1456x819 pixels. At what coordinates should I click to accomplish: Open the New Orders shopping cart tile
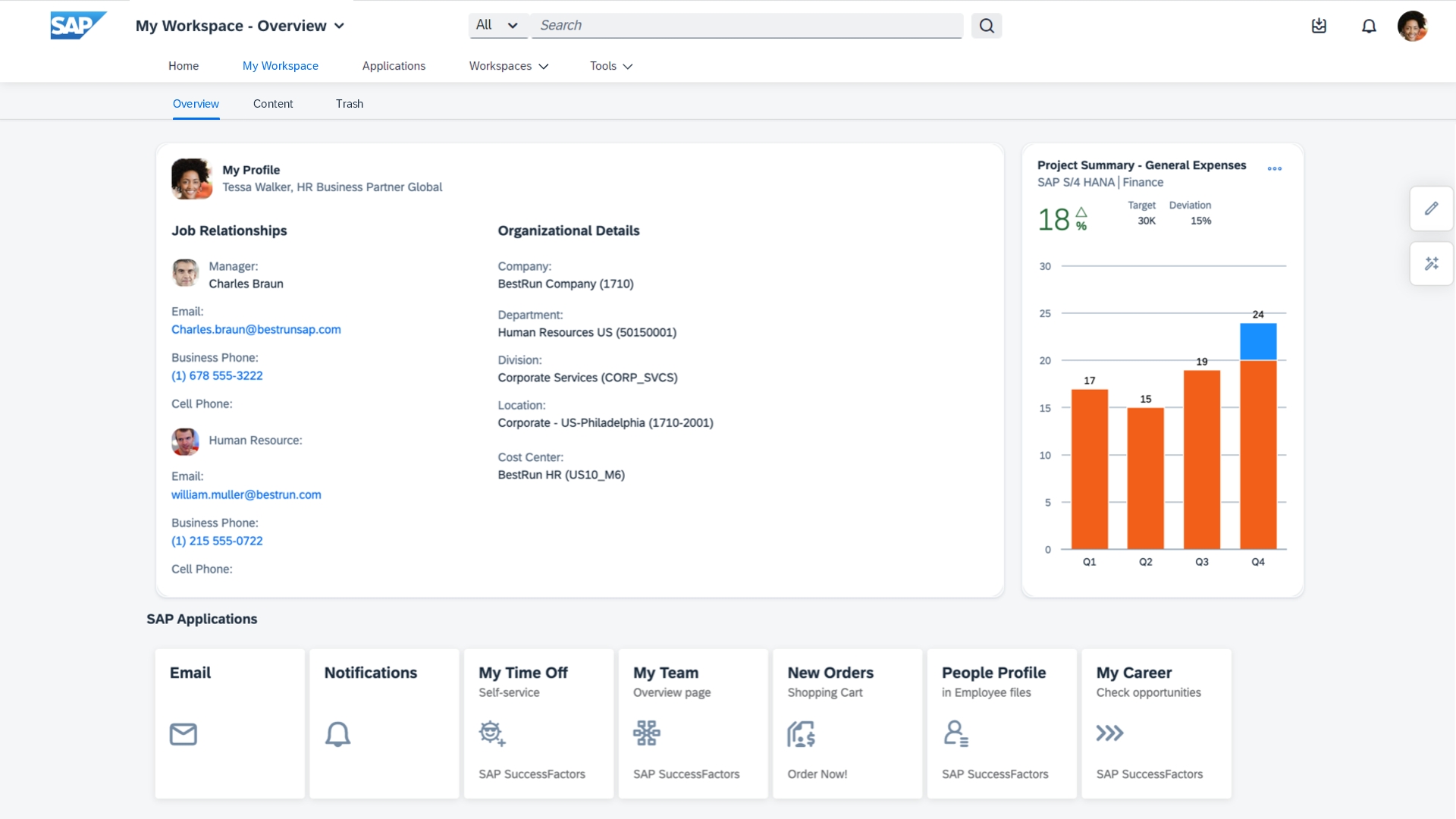pyautogui.click(x=847, y=723)
